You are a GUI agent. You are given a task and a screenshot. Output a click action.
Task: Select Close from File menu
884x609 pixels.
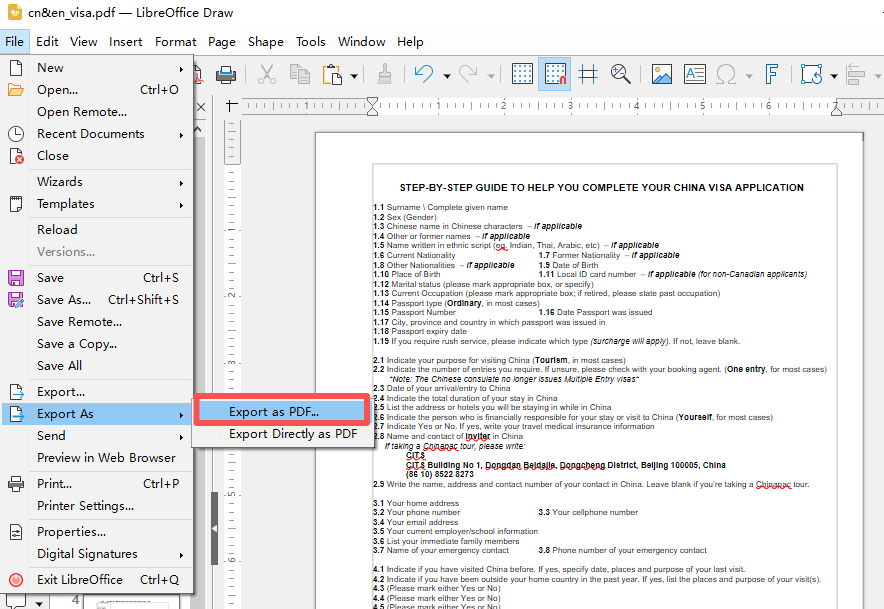tap(97, 156)
